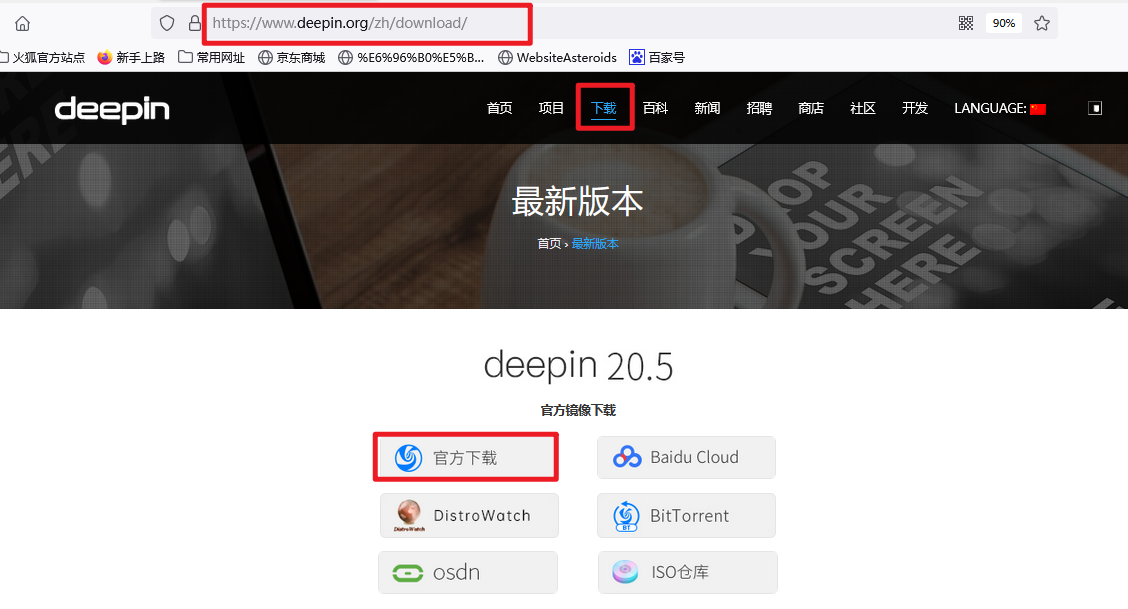
Task: Go to 首页 in the navigation menu
Action: [x=499, y=109]
